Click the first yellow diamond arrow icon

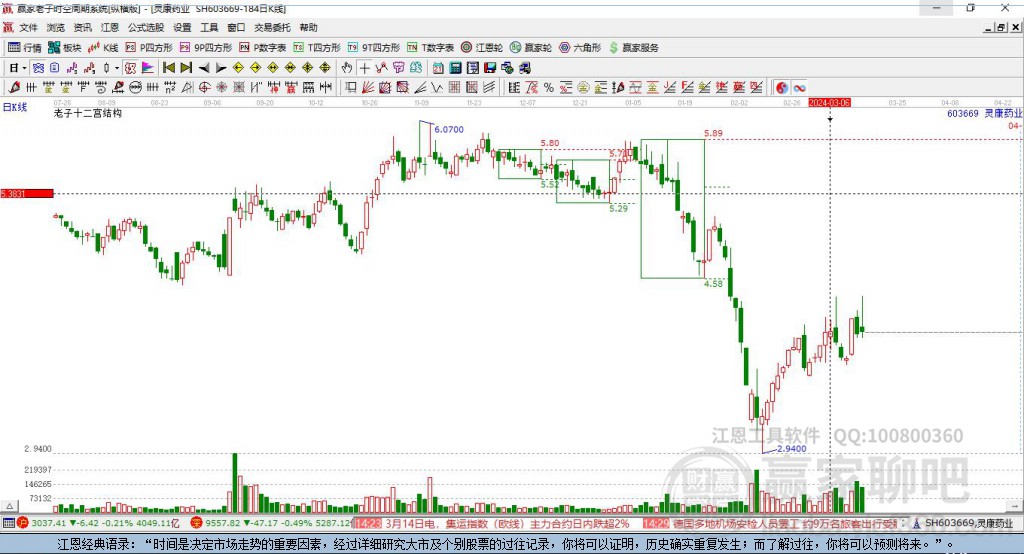238,67
